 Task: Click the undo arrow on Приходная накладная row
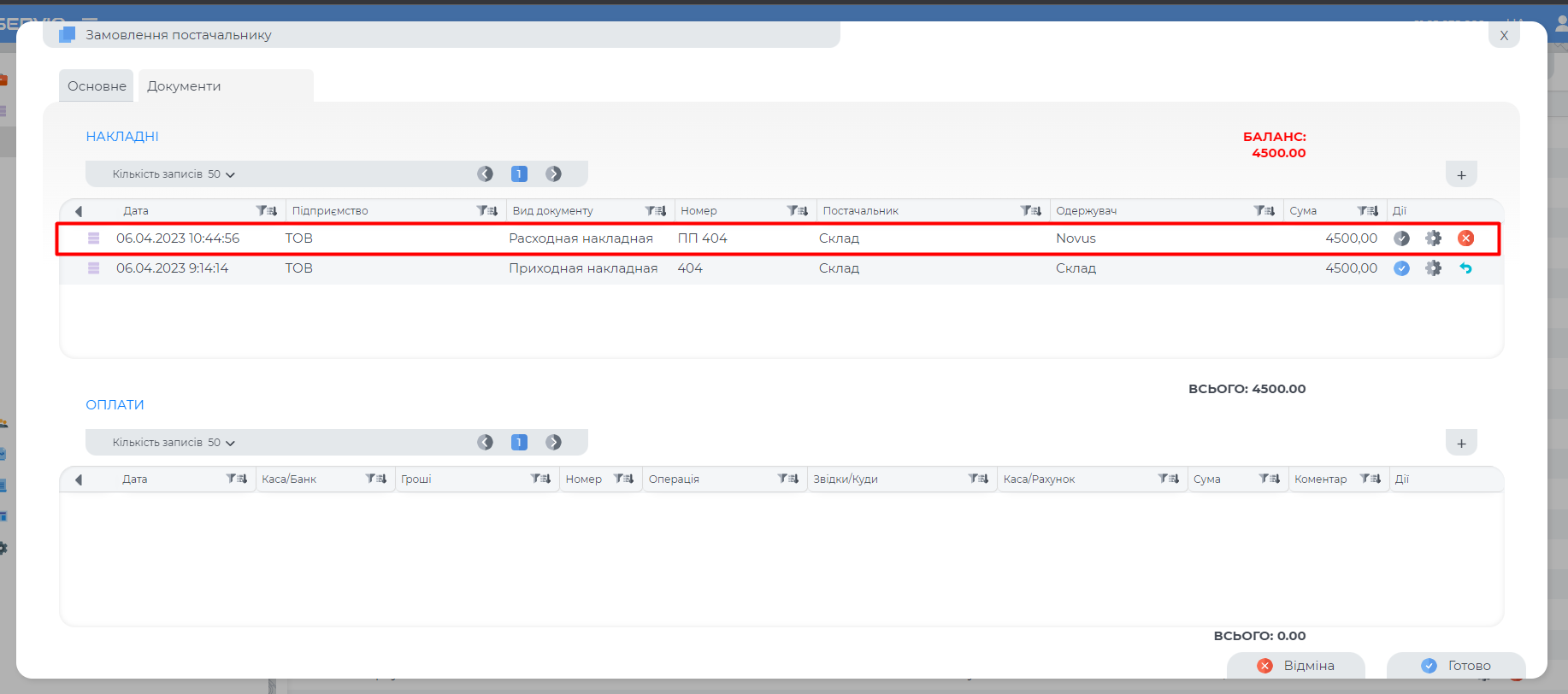pos(1465,268)
